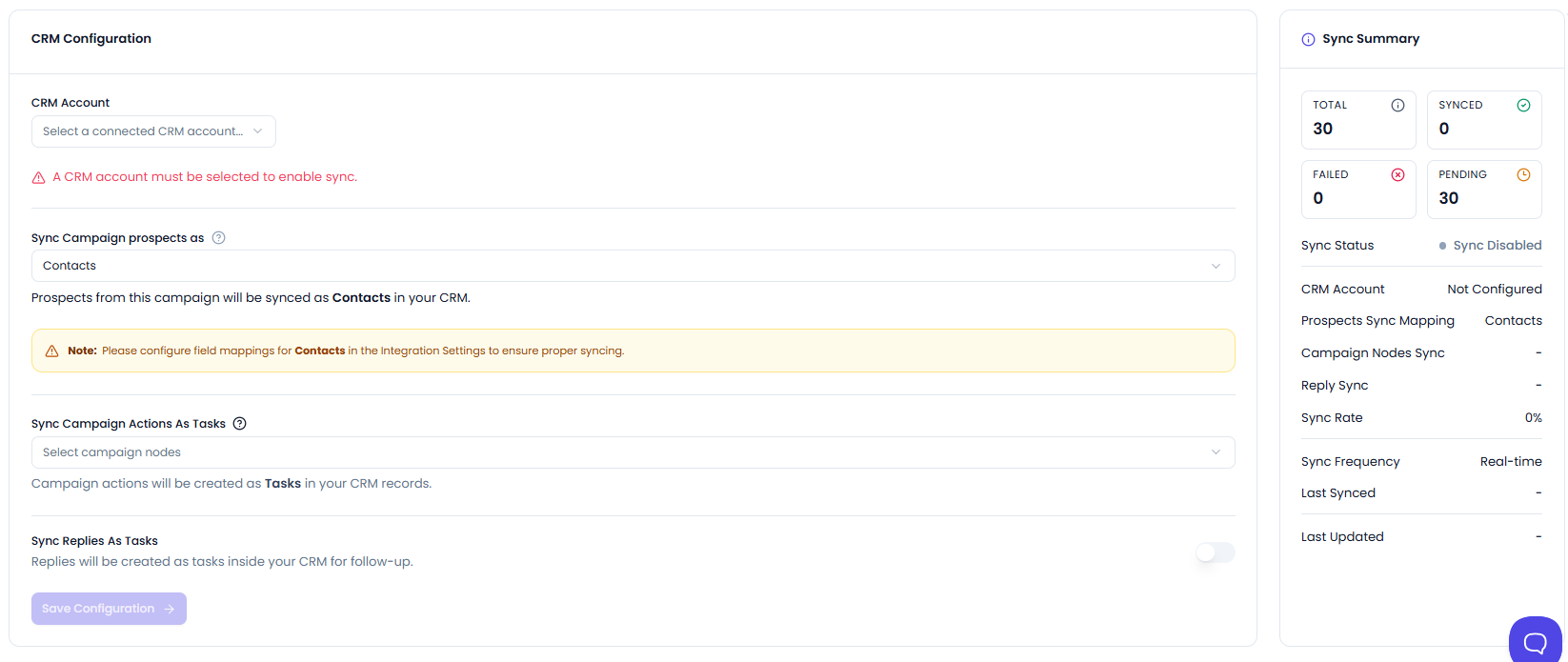The height and width of the screenshot is (662, 1568).
Task: Click the 'Campaign Nodes Sync' label
Action: pyautogui.click(x=1373, y=353)
